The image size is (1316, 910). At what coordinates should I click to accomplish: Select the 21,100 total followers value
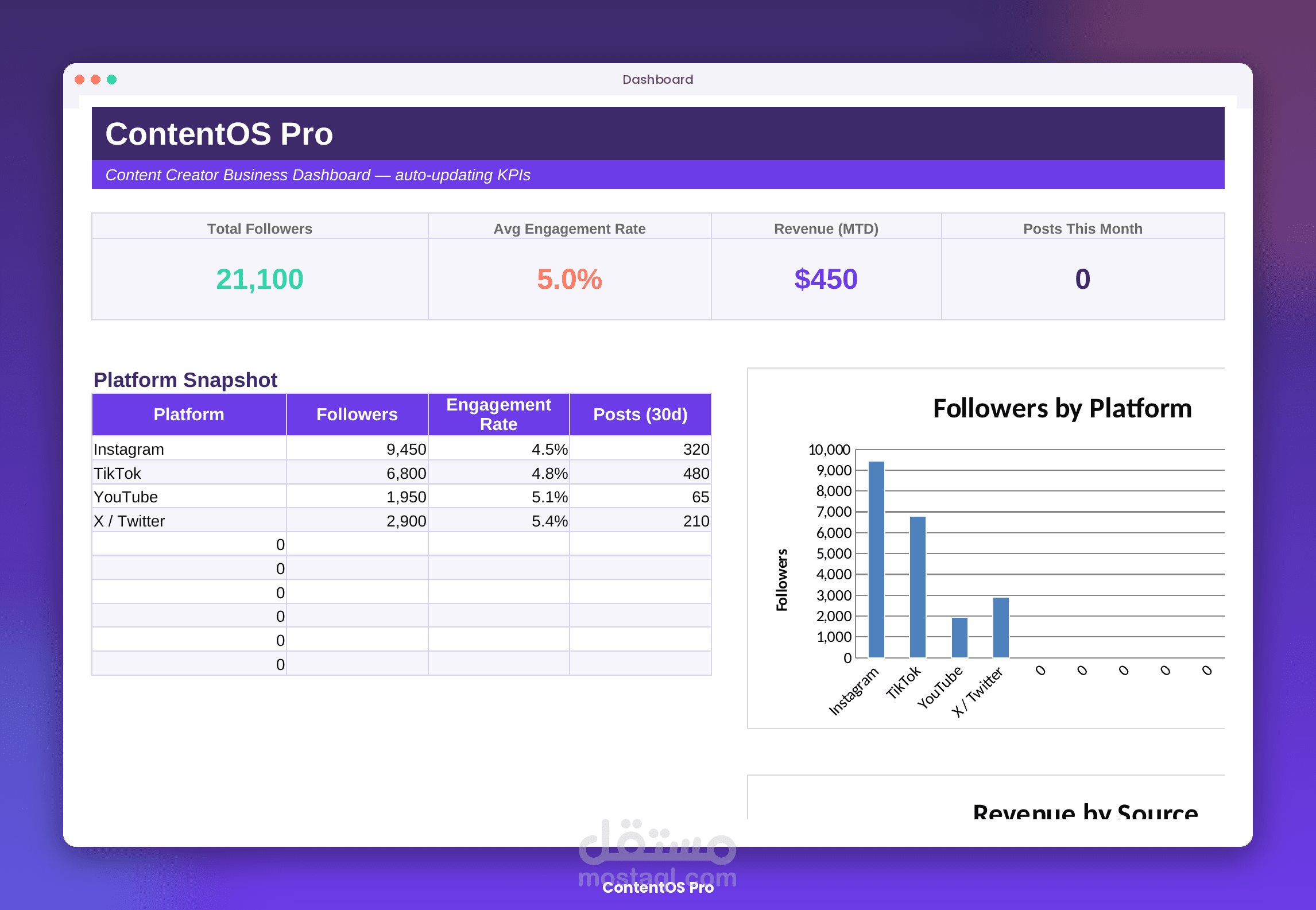(x=260, y=279)
